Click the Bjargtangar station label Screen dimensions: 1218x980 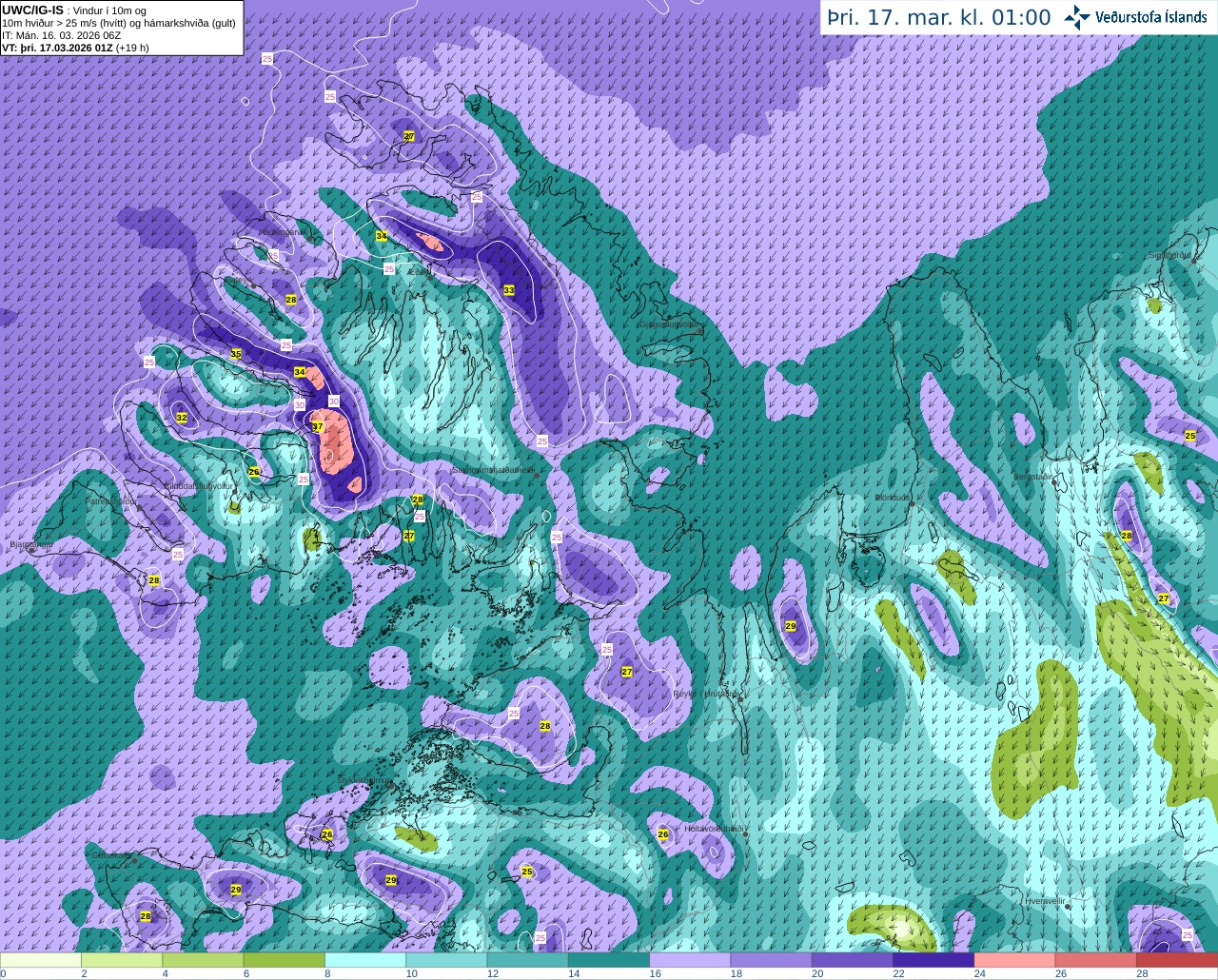(x=30, y=545)
